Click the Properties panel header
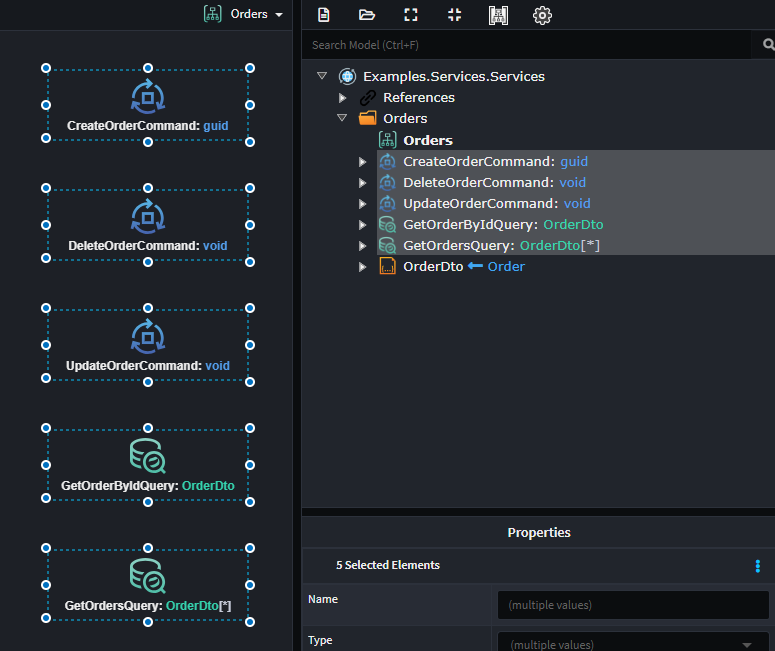Screen dimensions: 775x651 (x=539, y=532)
